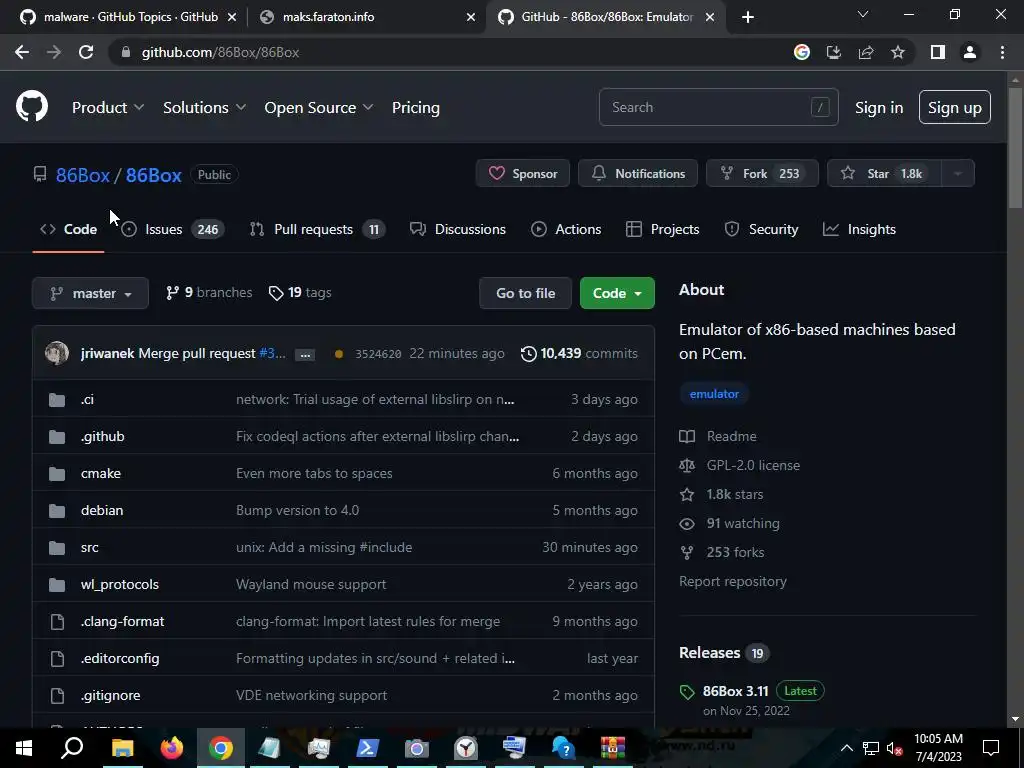Image resolution: width=1024 pixels, height=768 pixels.
Task: Click the Sign in link
Action: (x=879, y=108)
